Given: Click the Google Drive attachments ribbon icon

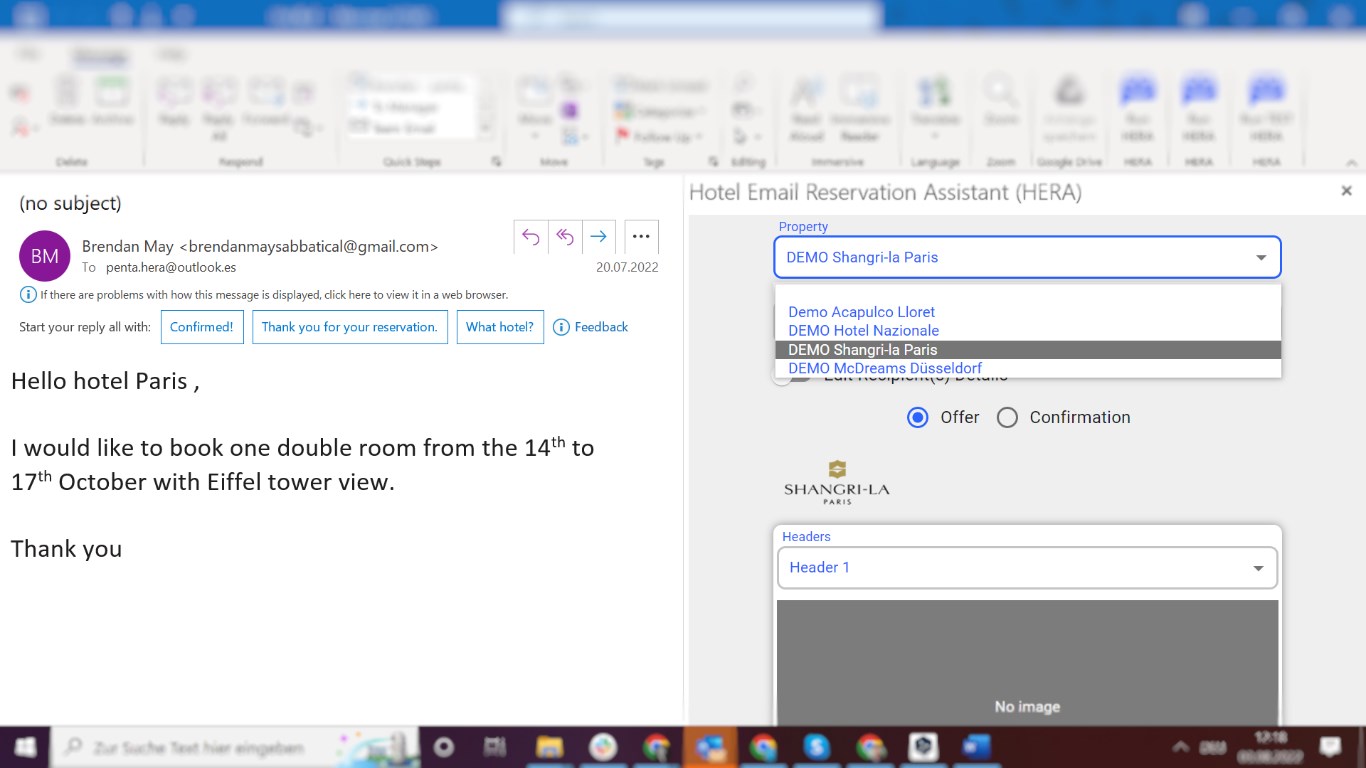Looking at the screenshot, I should click(x=1069, y=108).
